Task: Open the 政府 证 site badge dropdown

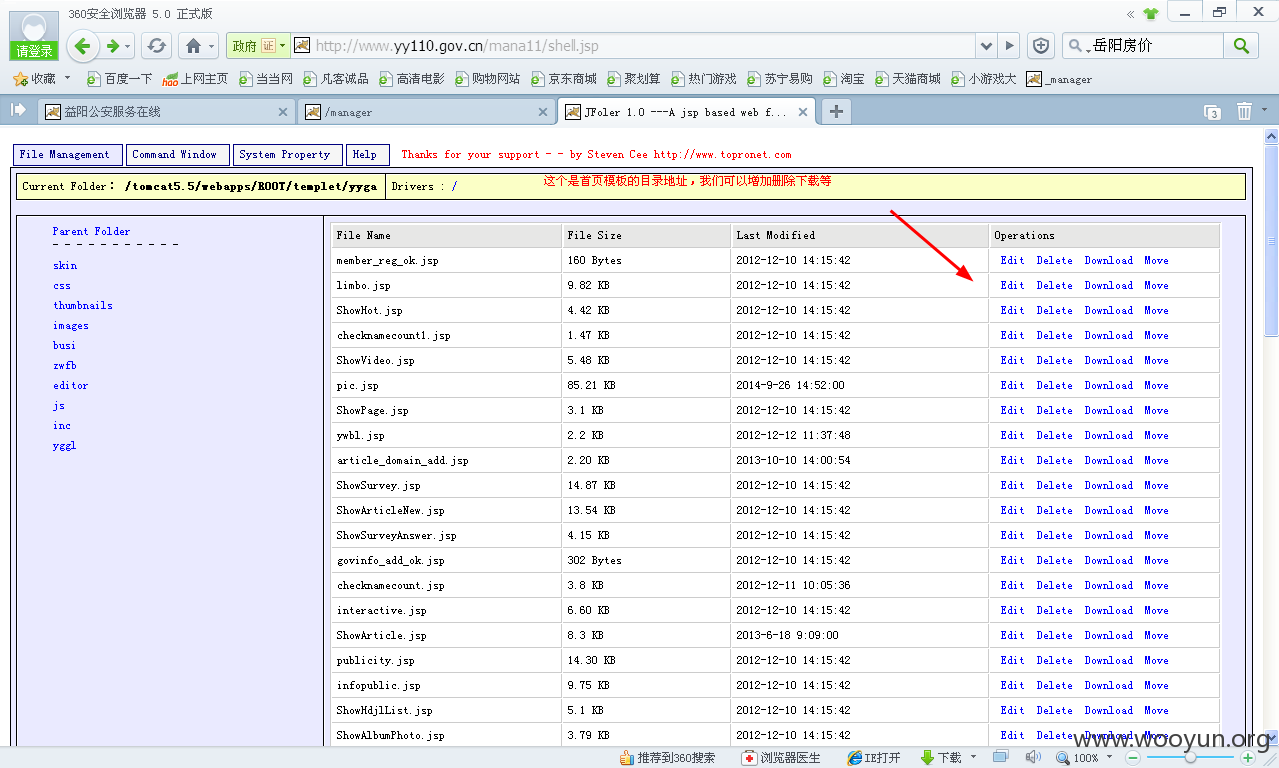Action: [258, 46]
